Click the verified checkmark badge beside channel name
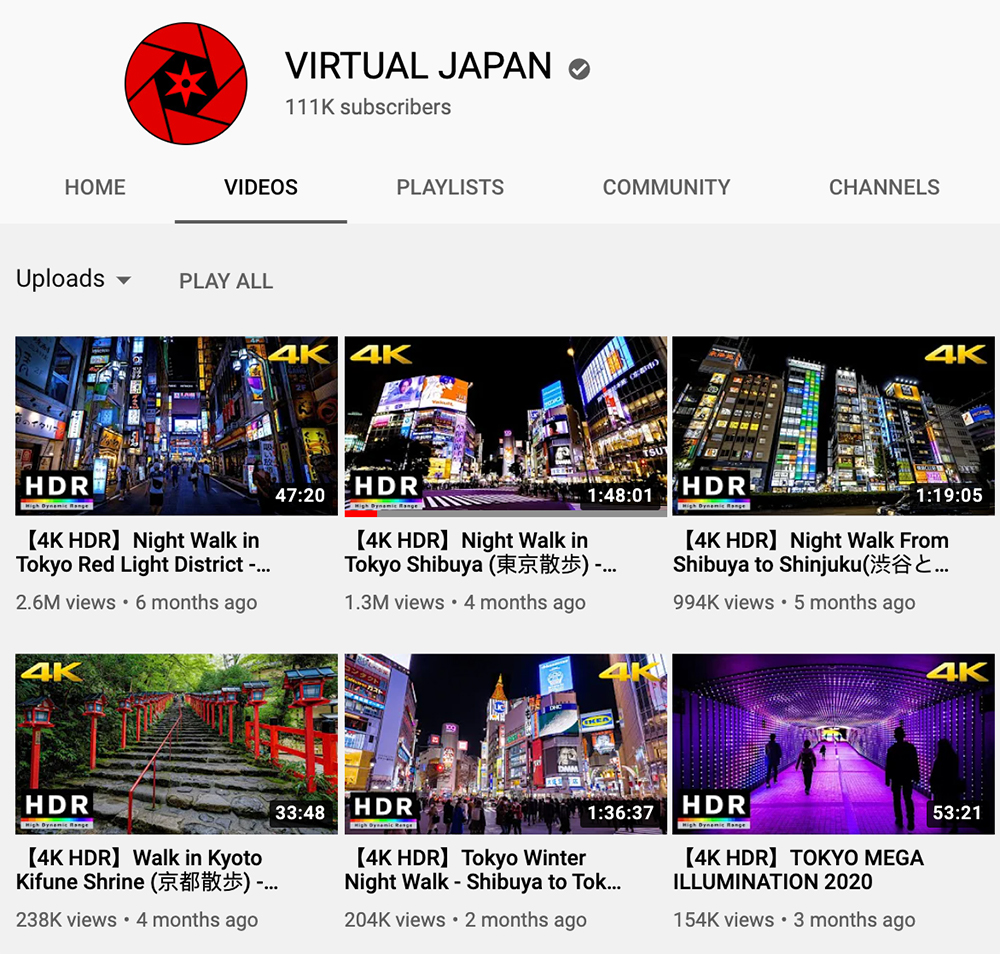This screenshot has height=954, width=1000. point(579,68)
